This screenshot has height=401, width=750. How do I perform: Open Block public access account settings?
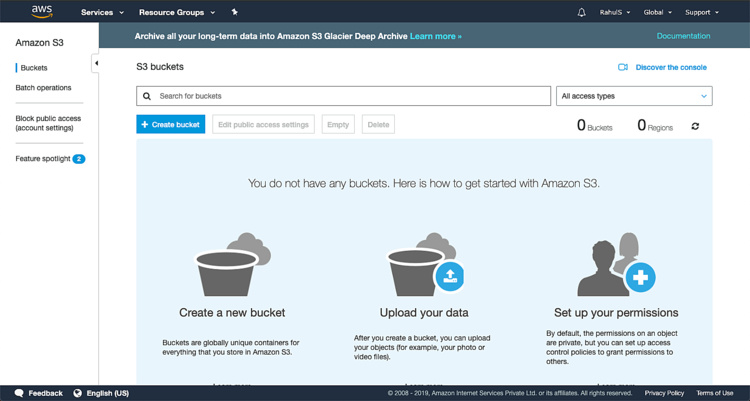tap(48, 123)
